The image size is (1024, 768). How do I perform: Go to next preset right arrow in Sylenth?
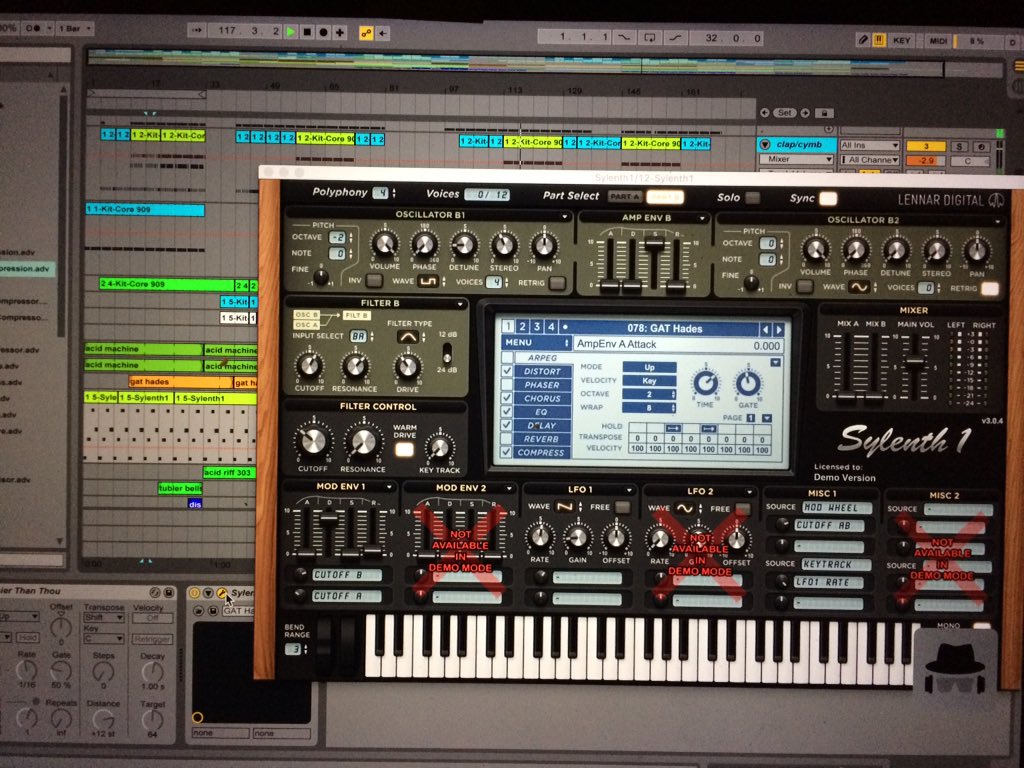(778, 330)
